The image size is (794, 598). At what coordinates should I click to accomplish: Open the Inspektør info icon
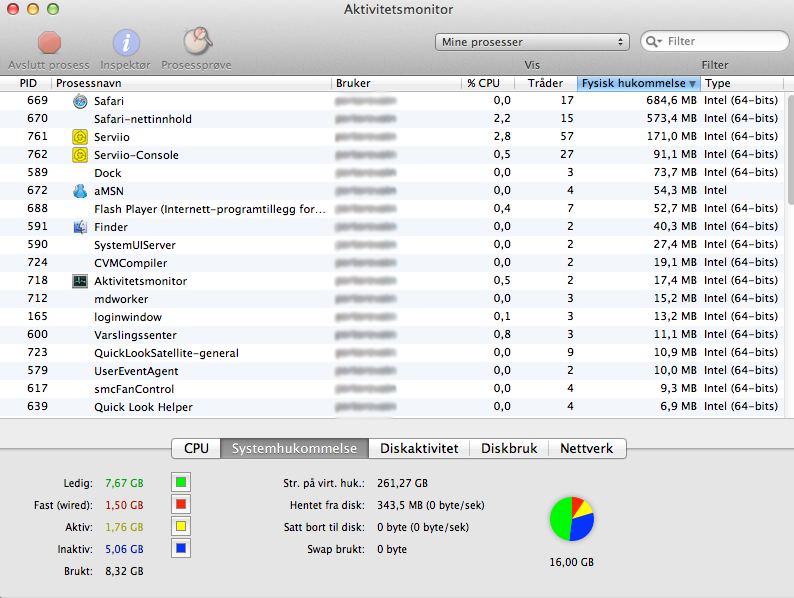(126, 43)
